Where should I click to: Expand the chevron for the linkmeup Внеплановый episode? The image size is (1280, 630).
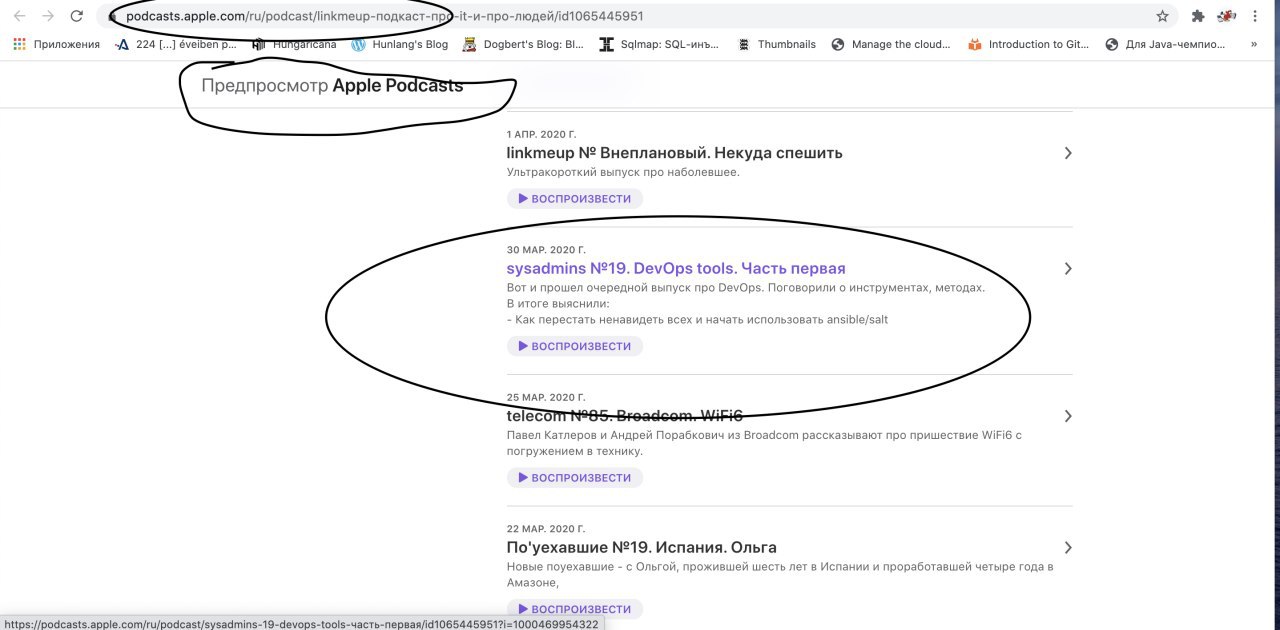[x=1068, y=153]
